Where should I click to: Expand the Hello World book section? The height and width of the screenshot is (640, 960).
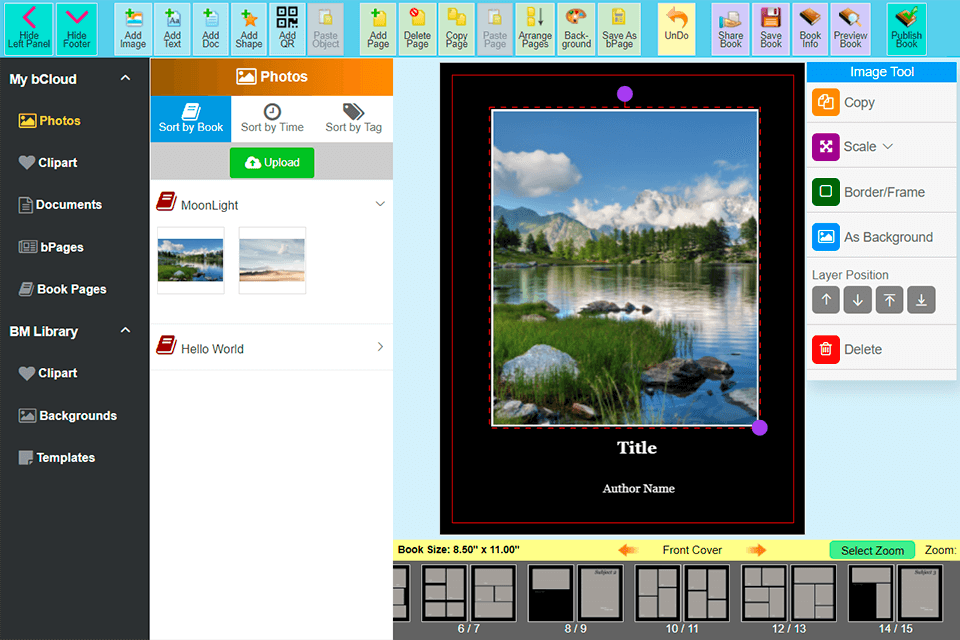379,348
